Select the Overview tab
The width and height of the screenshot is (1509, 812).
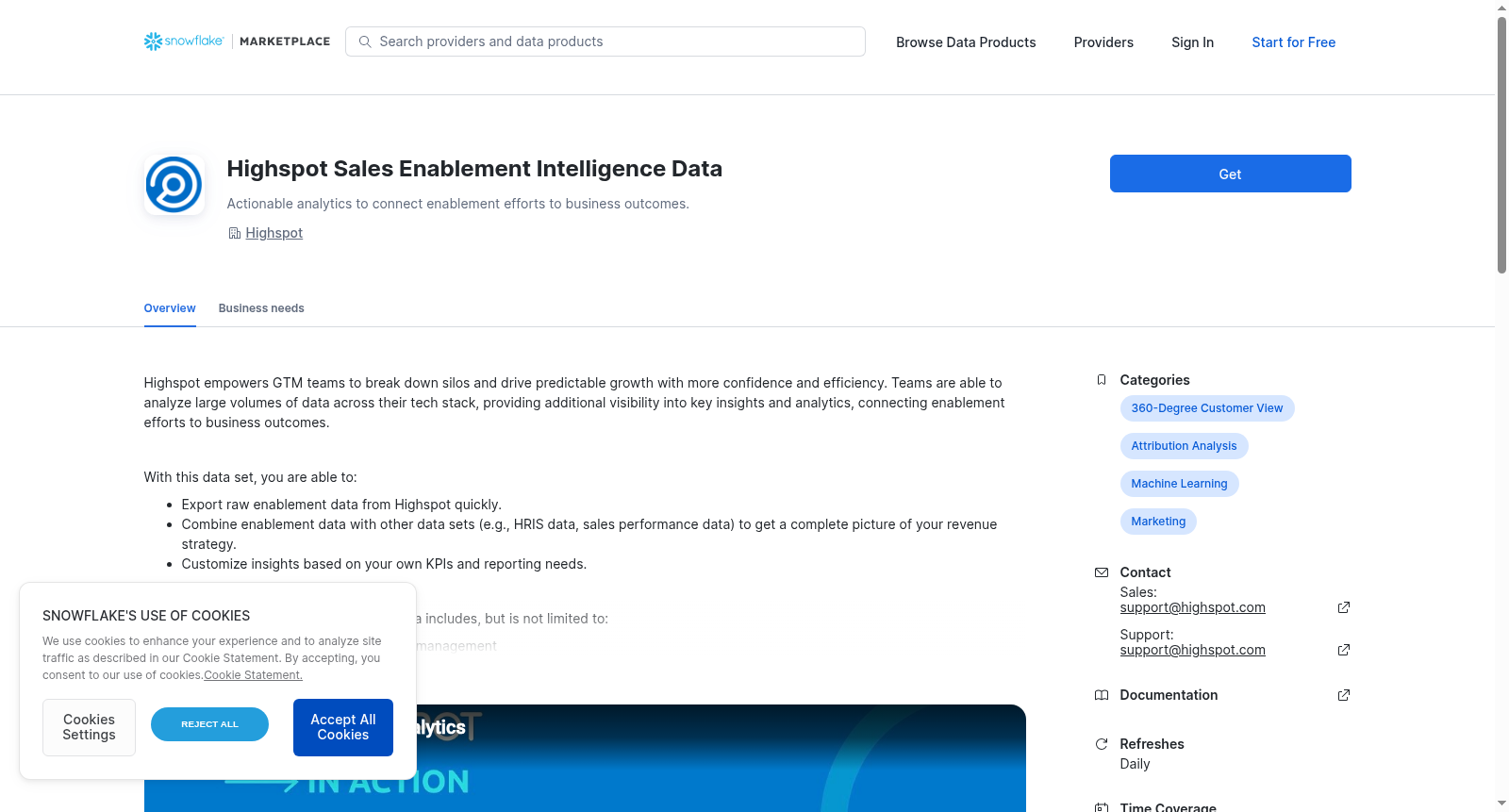tap(170, 308)
